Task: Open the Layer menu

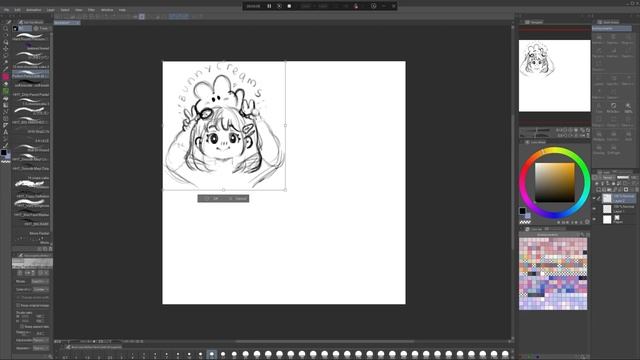Action: (x=51, y=10)
